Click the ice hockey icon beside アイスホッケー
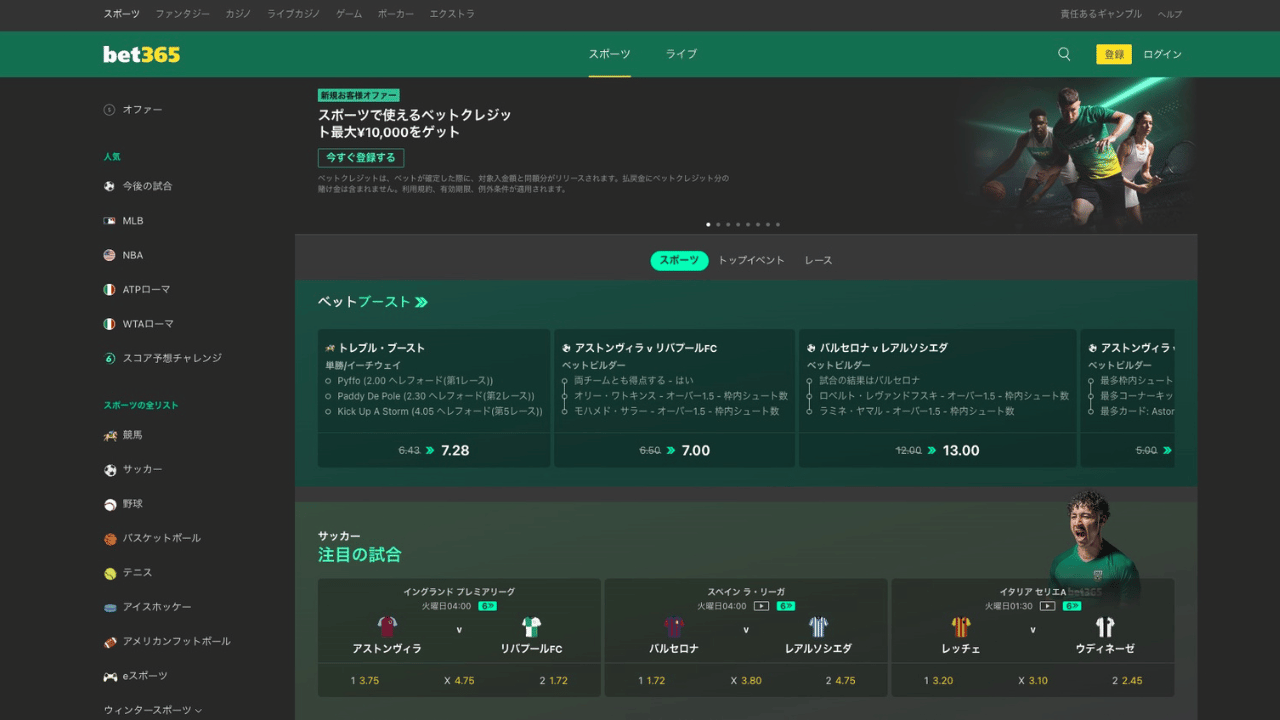Viewport: 1280px width, 720px height. [x=110, y=608]
